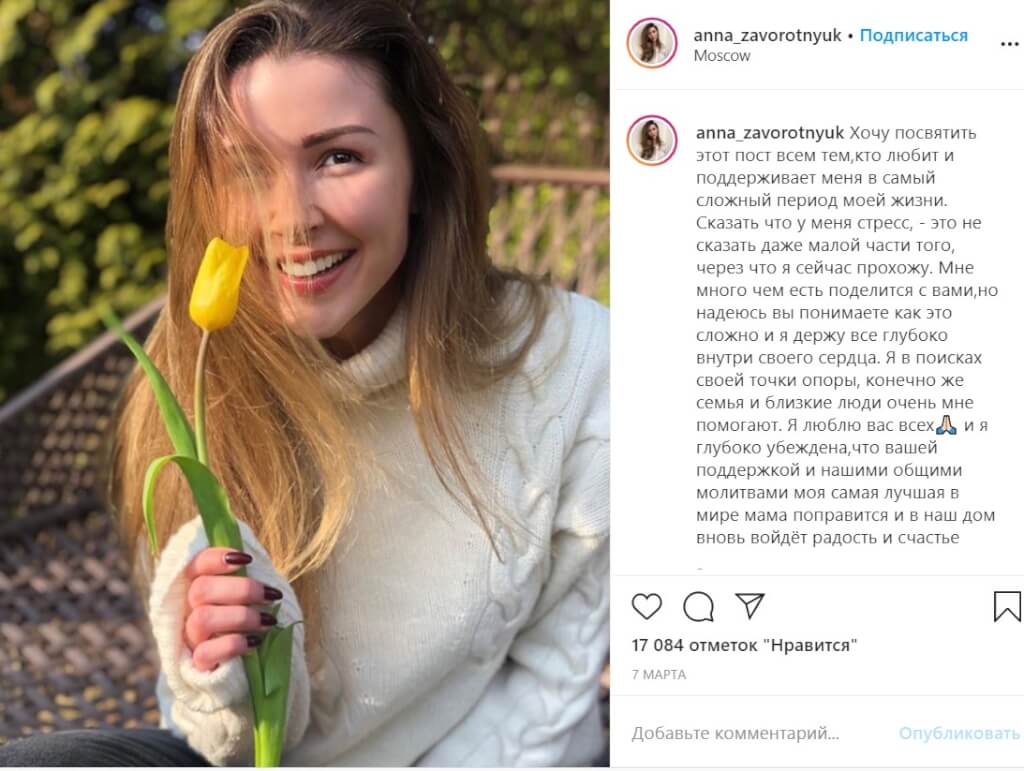Publish comment with Опубликовать button
The image size is (1024, 771).
point(959,733)
